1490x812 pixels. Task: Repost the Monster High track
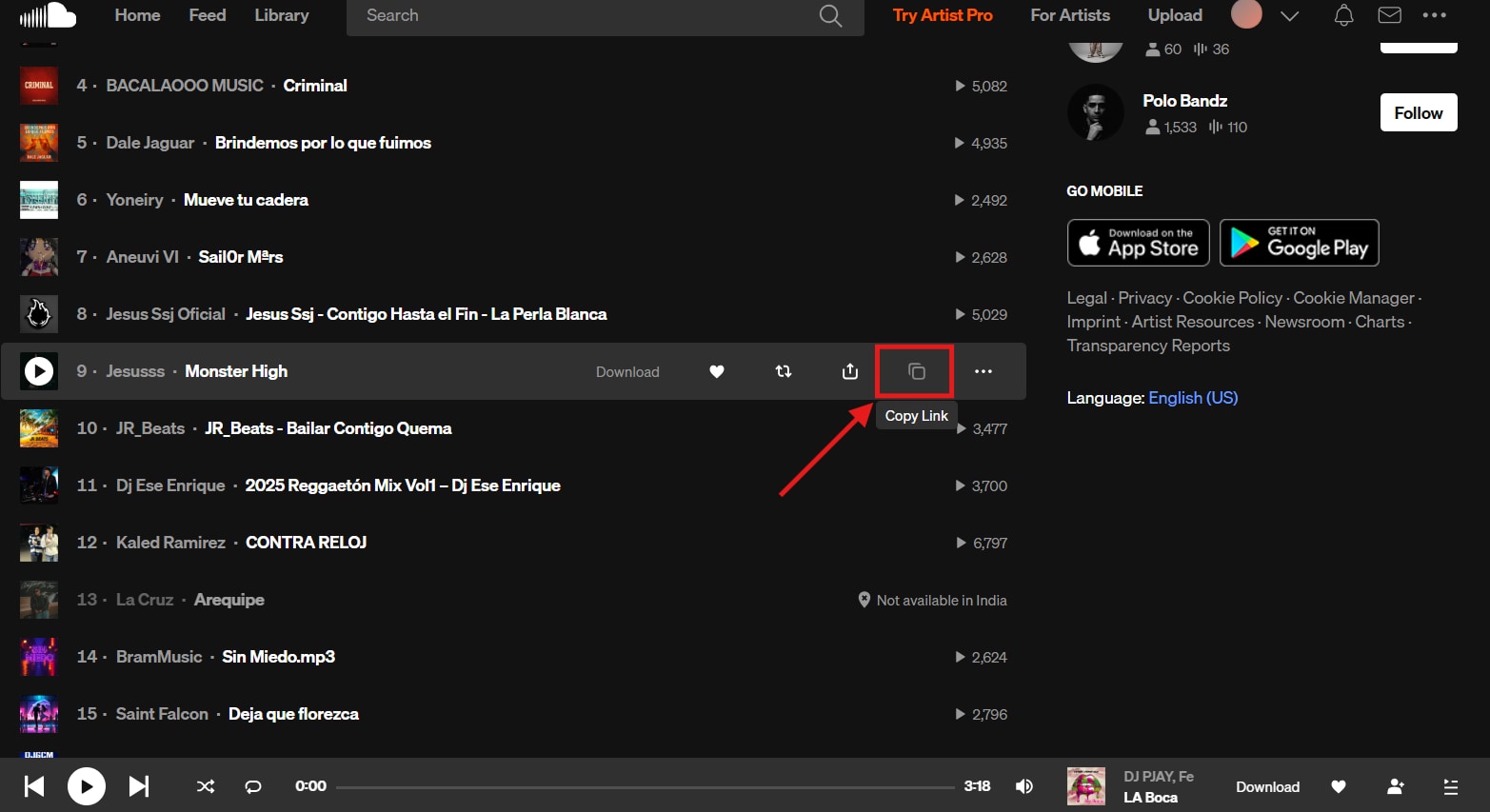[x=783, y=371]
